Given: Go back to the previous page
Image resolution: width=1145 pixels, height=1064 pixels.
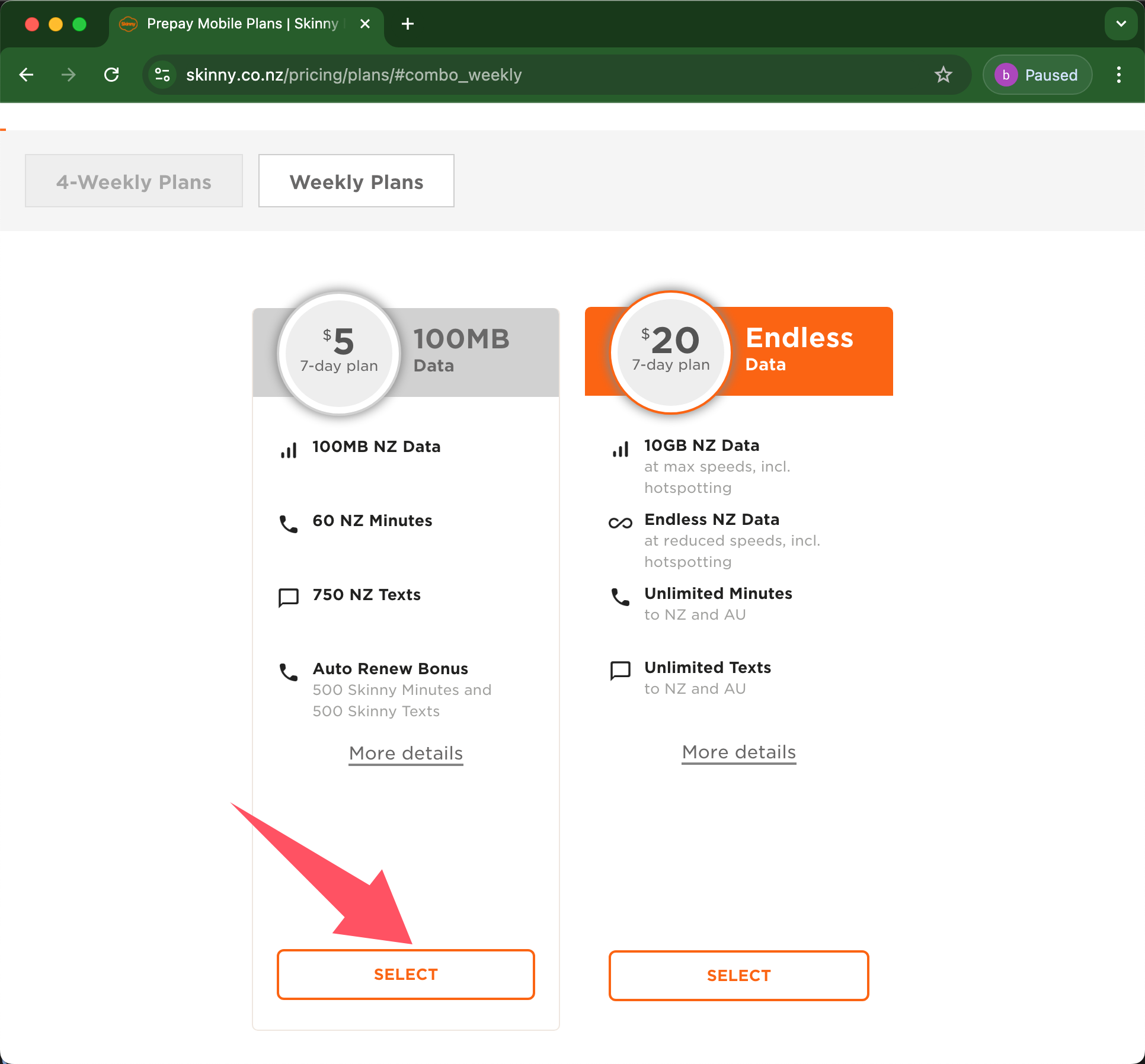Looking at the screenshot, I should 27,75.
